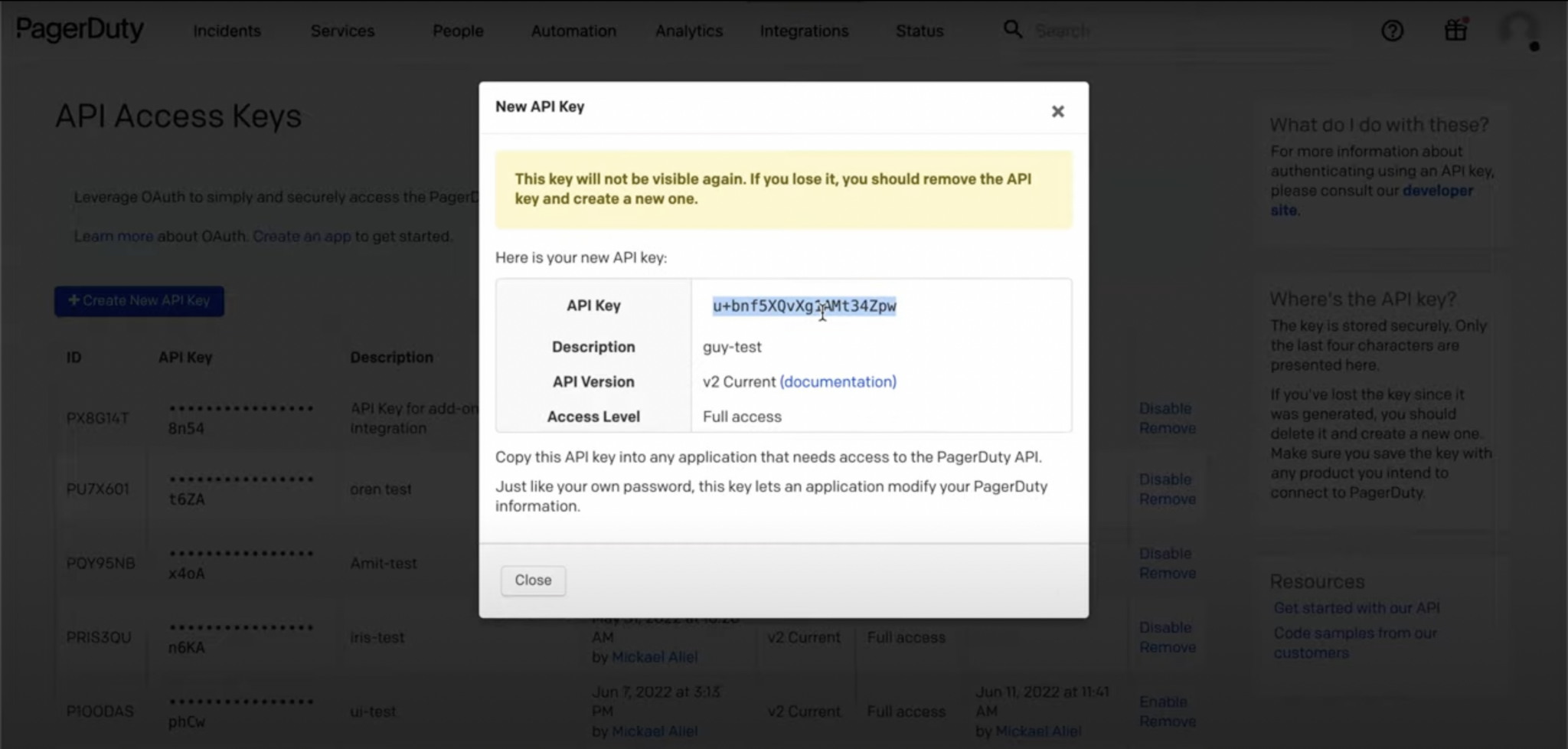The image size is (1568, 749).
Task: Open the Incidents menu
Action: tap(227, 31)
